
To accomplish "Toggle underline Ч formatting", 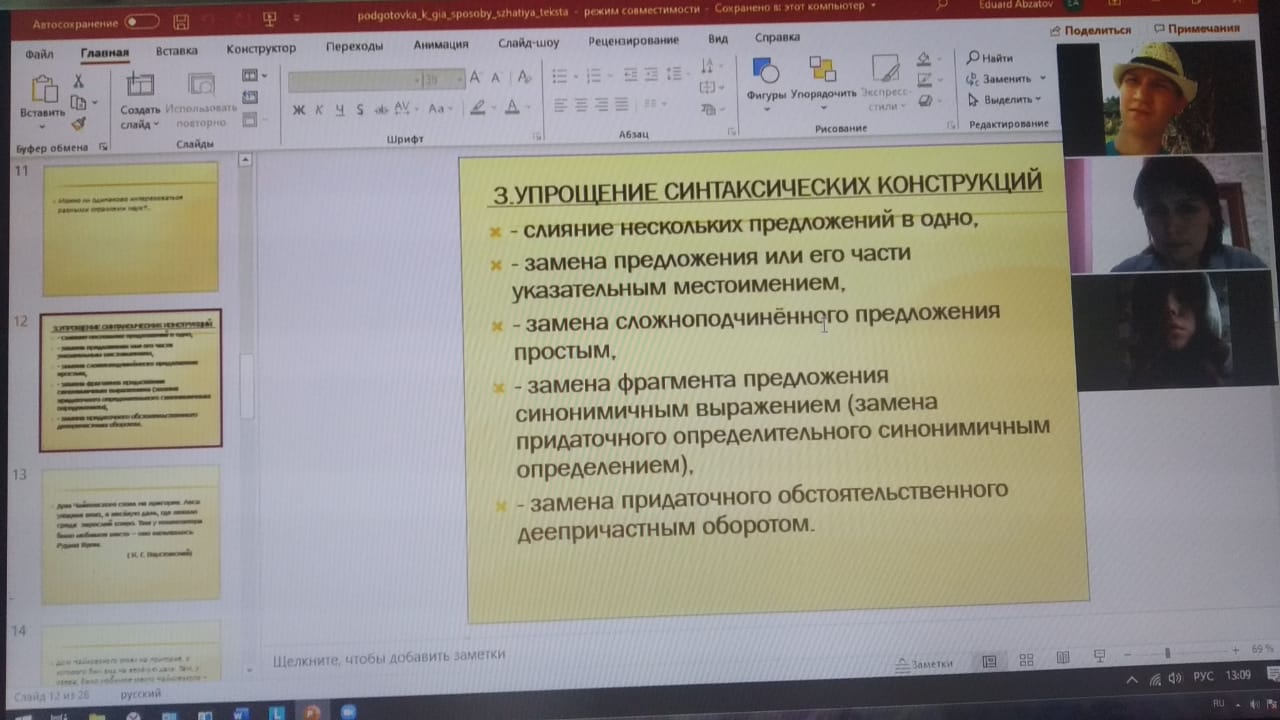I will coord(340,110).
